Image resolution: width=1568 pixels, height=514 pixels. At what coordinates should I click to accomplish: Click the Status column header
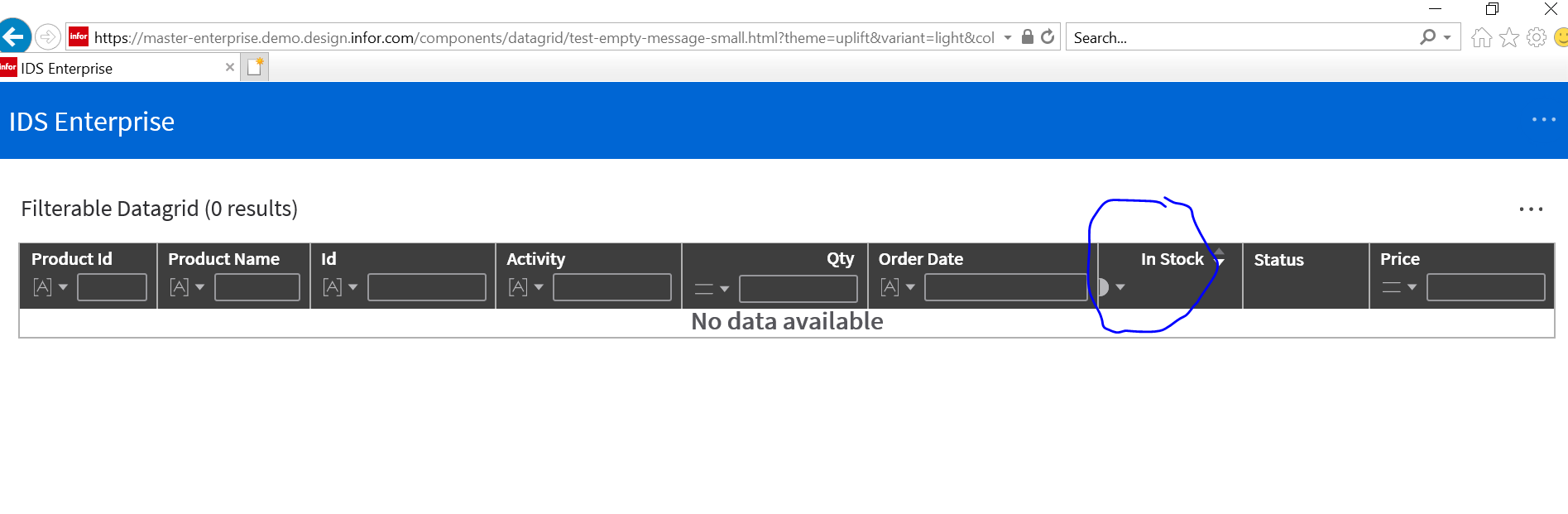(1278, 260)
